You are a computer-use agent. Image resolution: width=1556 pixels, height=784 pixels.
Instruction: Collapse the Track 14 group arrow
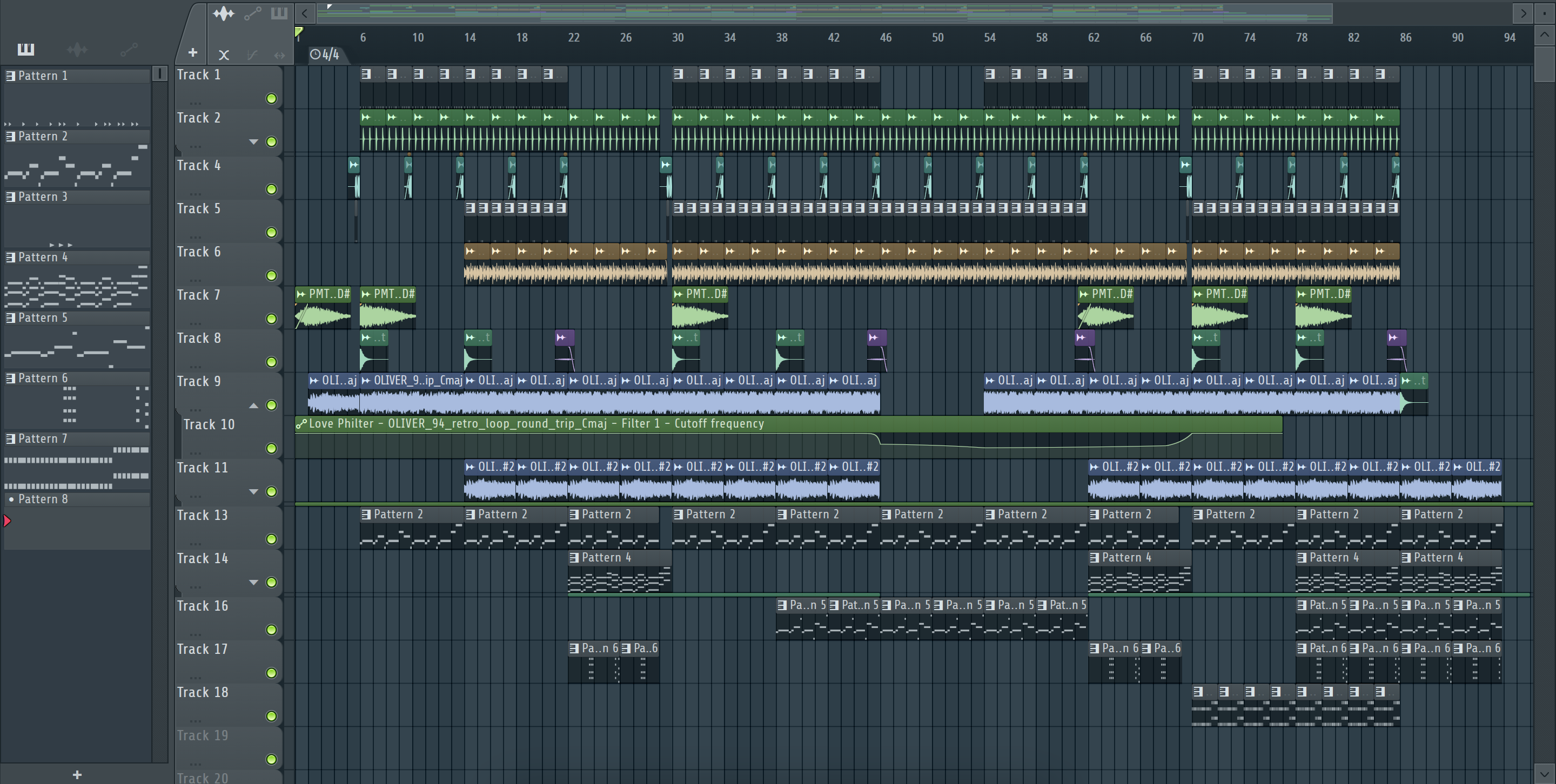[254, 583]
